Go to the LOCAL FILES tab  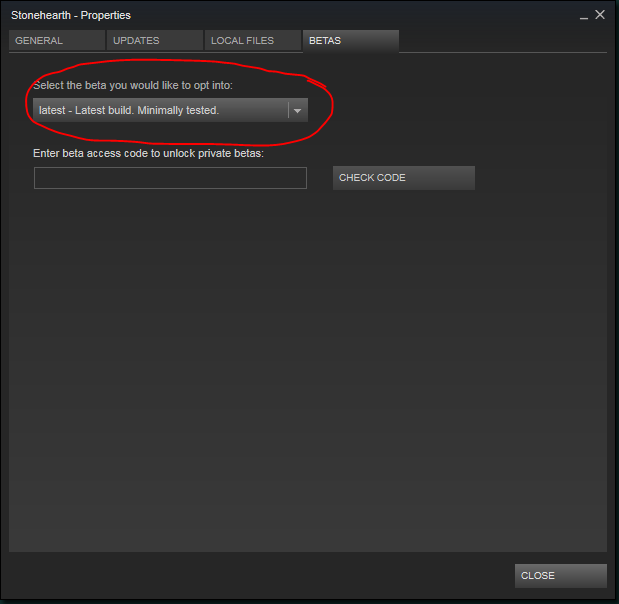(253, 40)
